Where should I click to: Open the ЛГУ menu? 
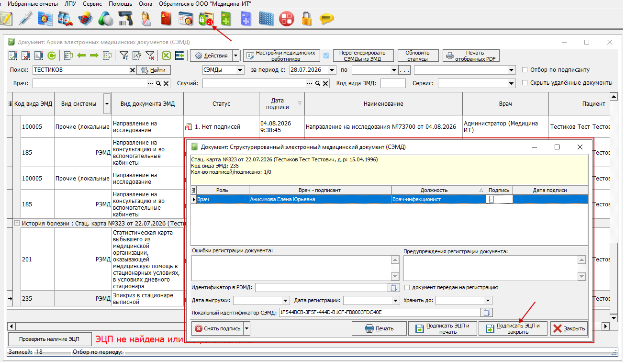click(70, 4)
